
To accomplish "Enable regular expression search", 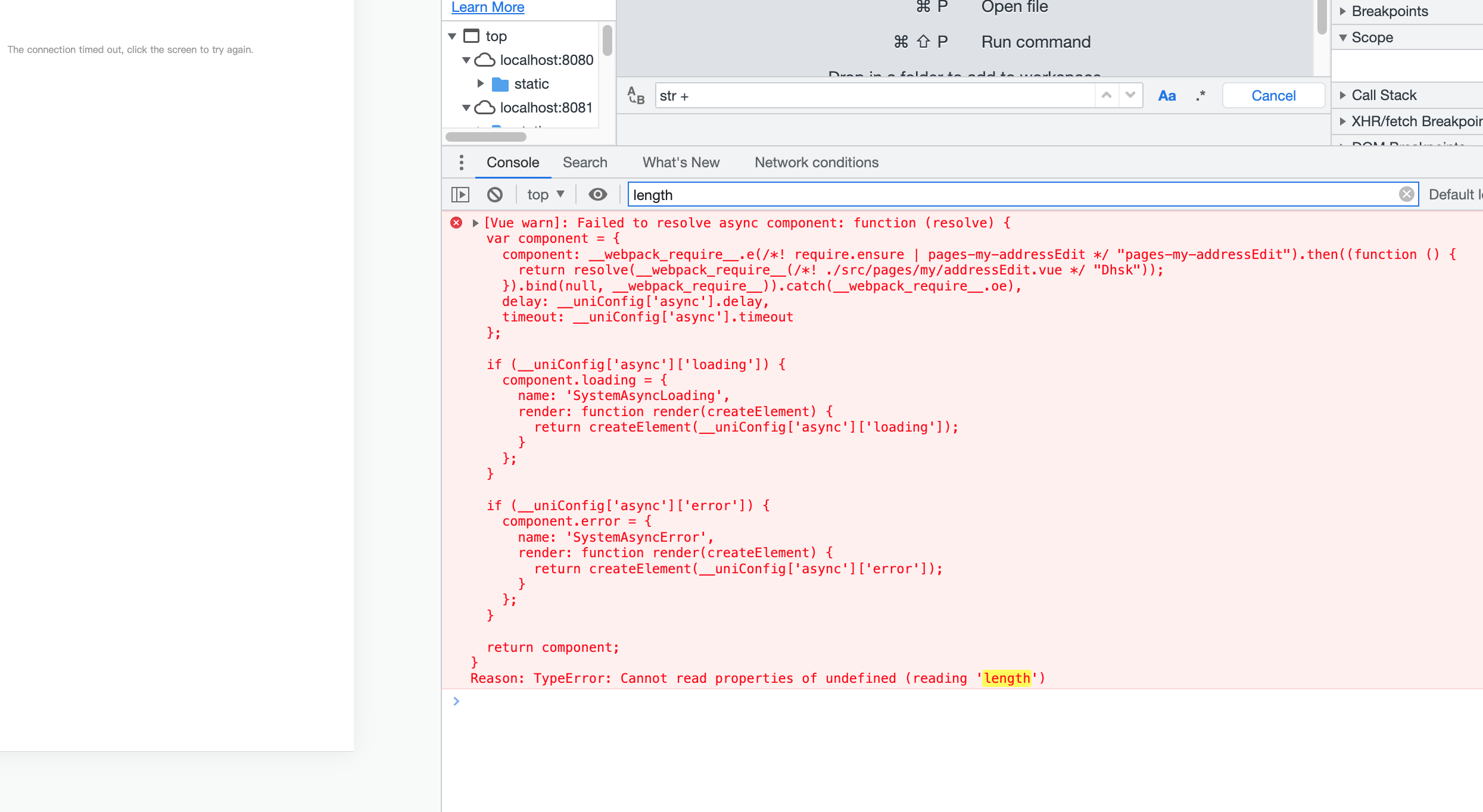I will 1199,95.
